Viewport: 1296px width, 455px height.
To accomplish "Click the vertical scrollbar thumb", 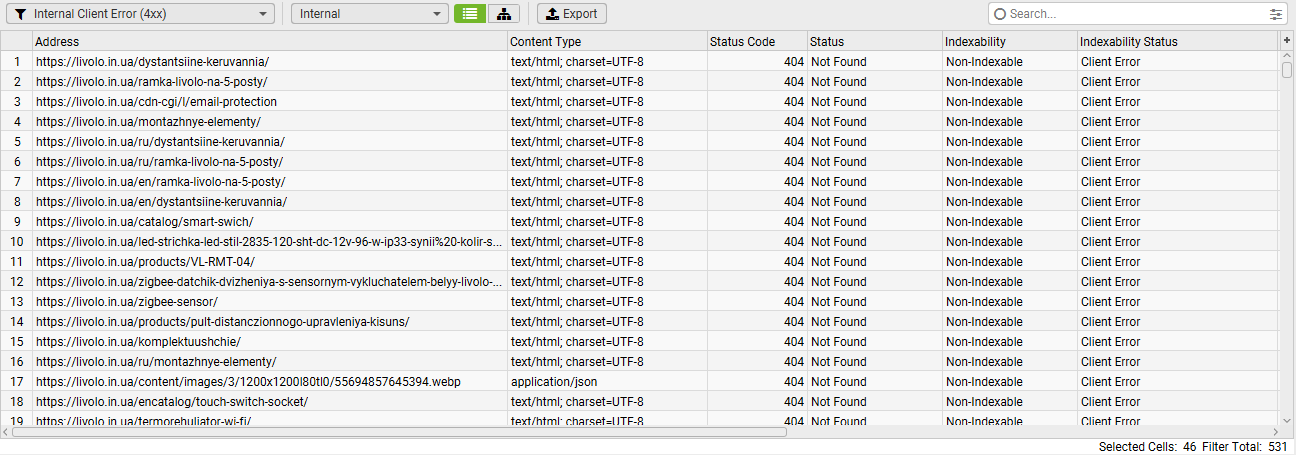I will pos(1287,70).
